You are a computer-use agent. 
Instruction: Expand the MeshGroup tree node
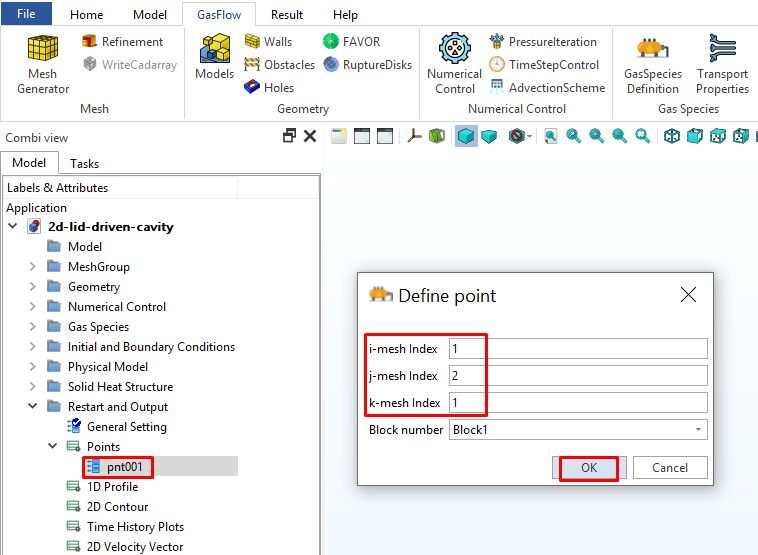click(33, 267)
